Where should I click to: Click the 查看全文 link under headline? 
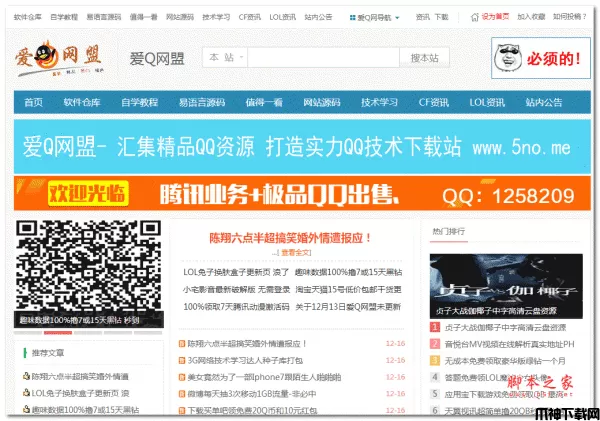click(x=296, y=253)
